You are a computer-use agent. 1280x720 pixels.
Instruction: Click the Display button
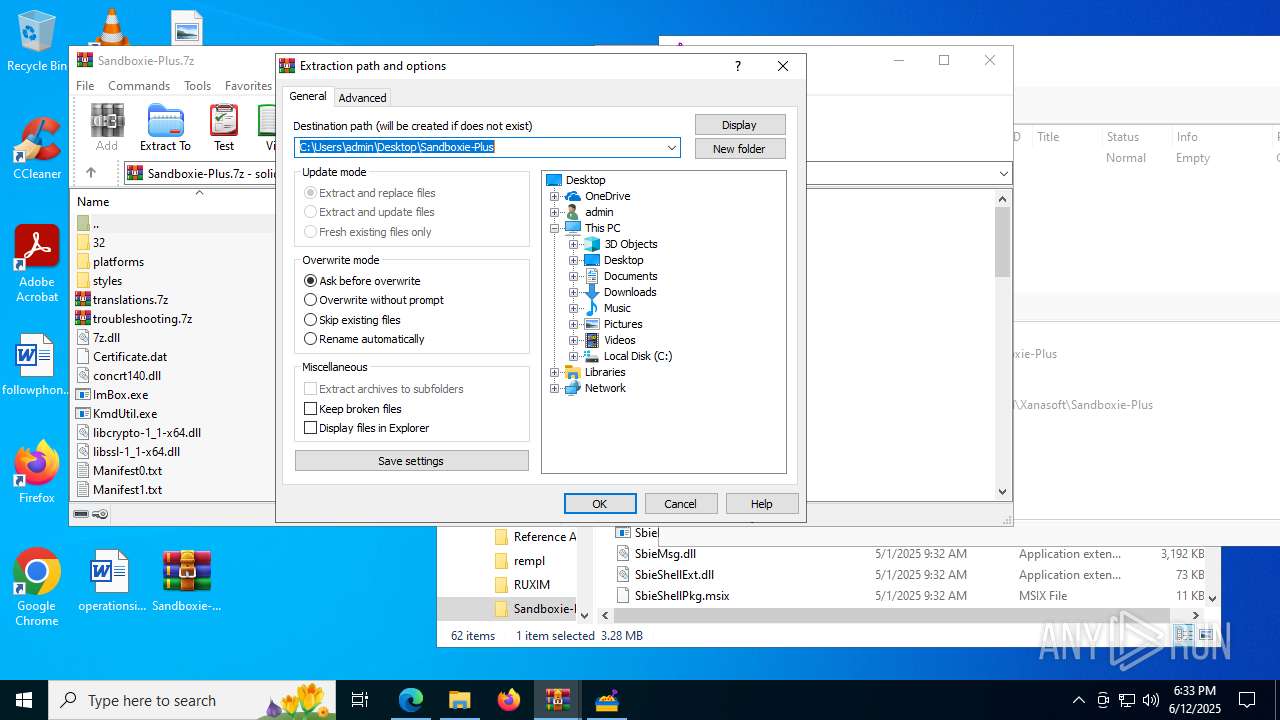tap(740, 125)
